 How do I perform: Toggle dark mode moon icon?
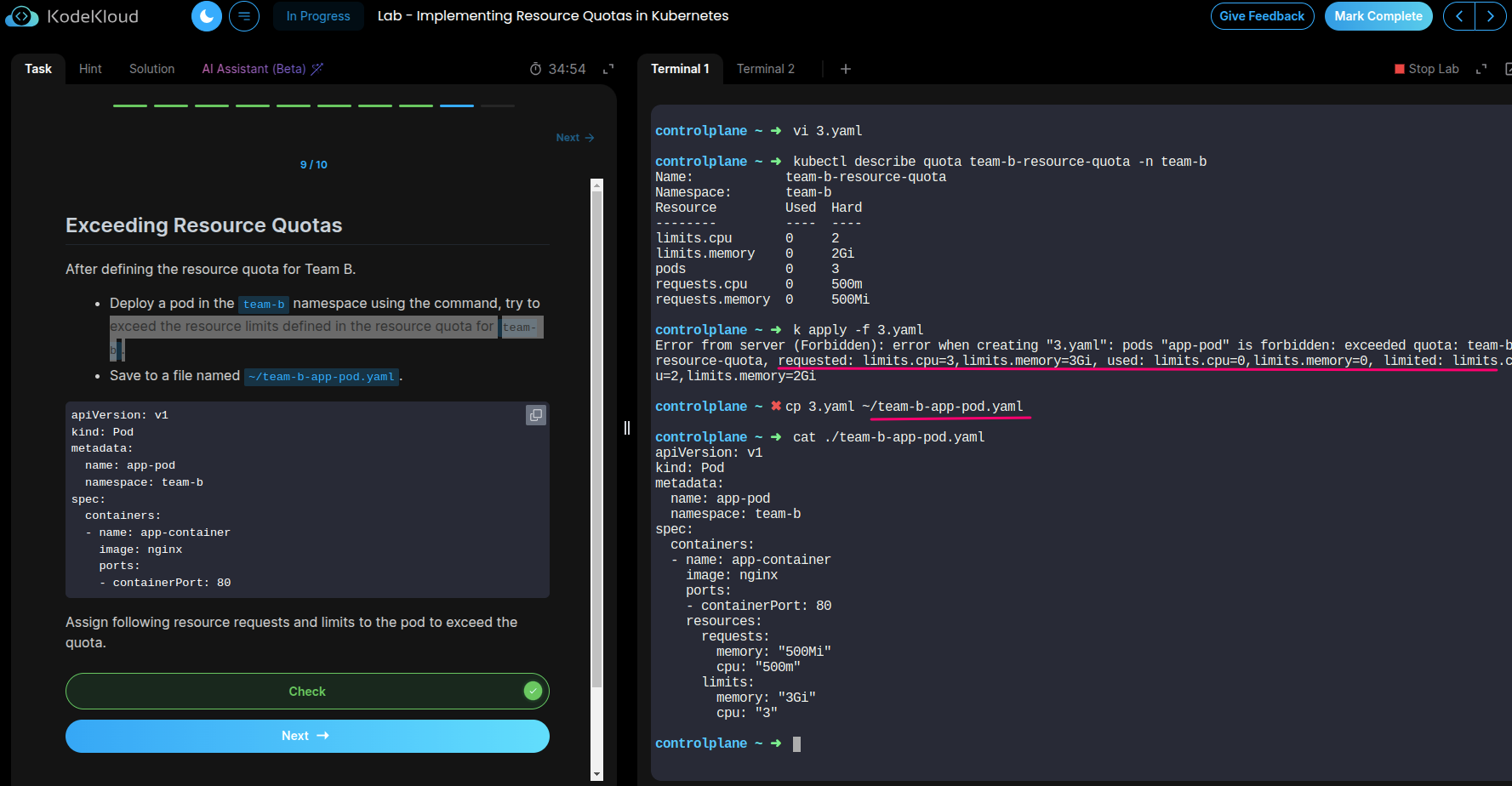point(206,16)
